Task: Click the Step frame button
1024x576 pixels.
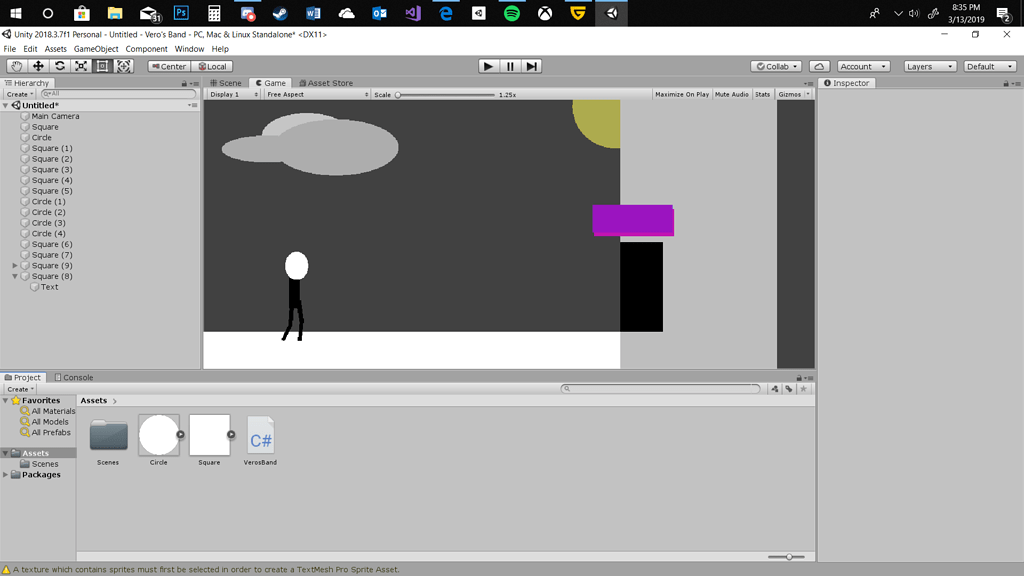Action: pyautogui.click(x=532, y=66)
